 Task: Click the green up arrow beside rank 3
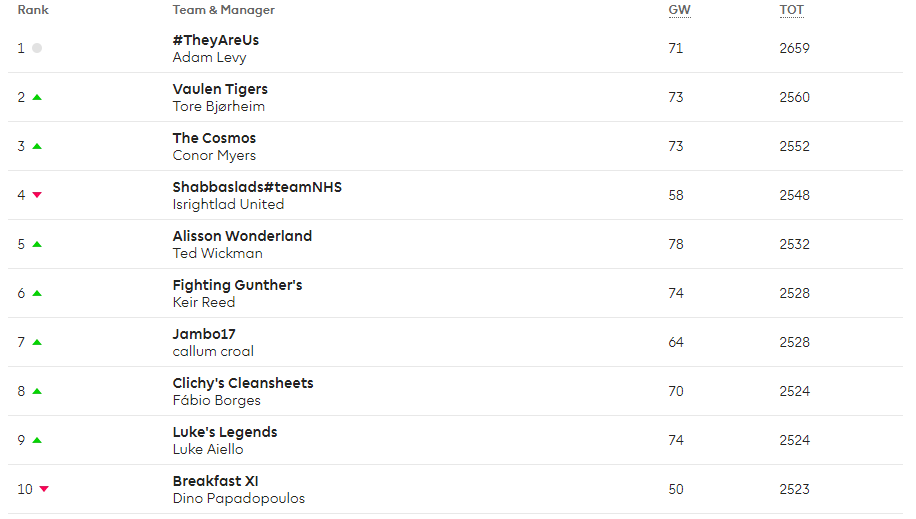(x=37, y=146)
